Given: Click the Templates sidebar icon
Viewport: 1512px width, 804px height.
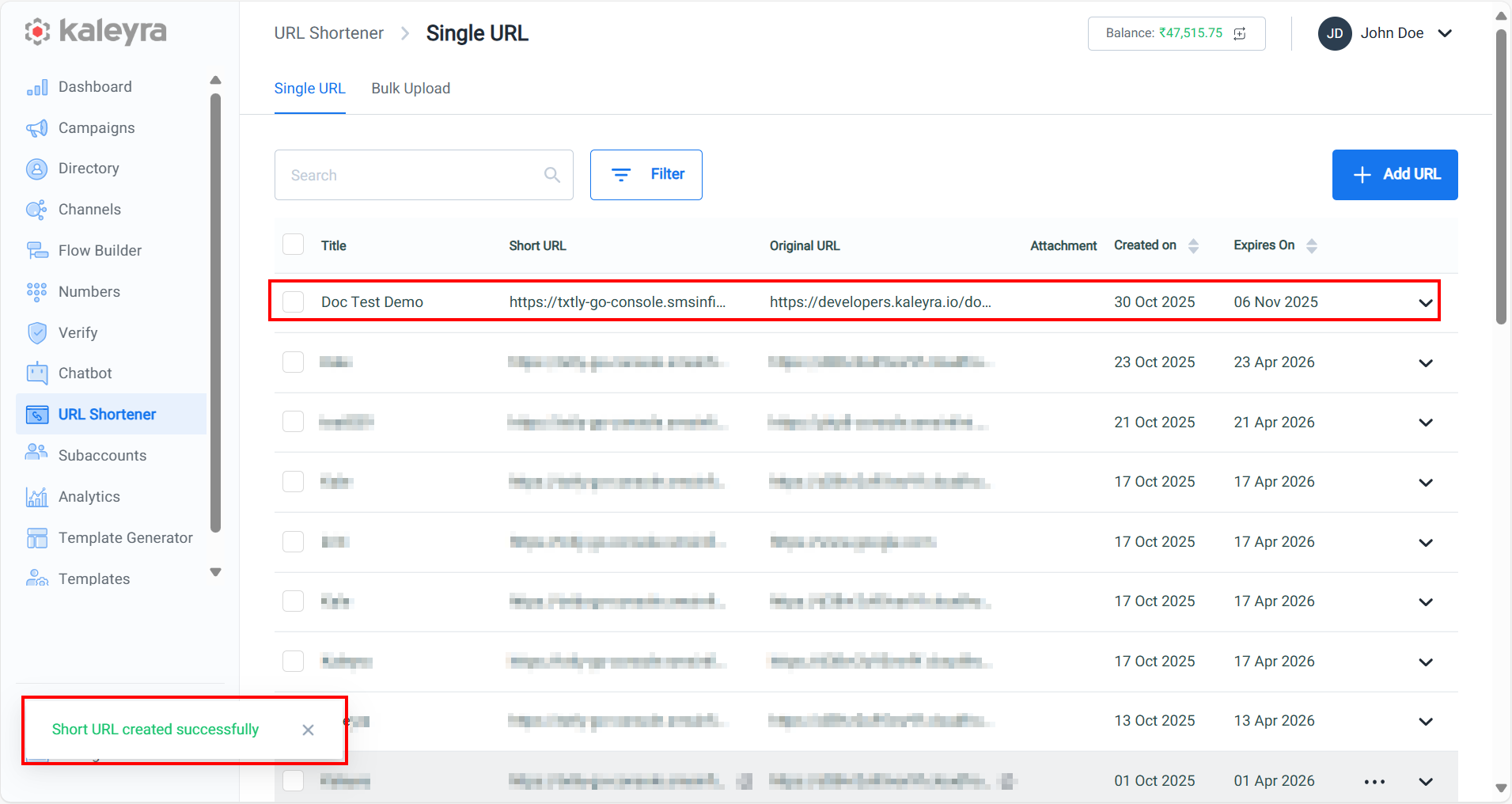Looking at the screenshot, I should (x=37, y=578).
